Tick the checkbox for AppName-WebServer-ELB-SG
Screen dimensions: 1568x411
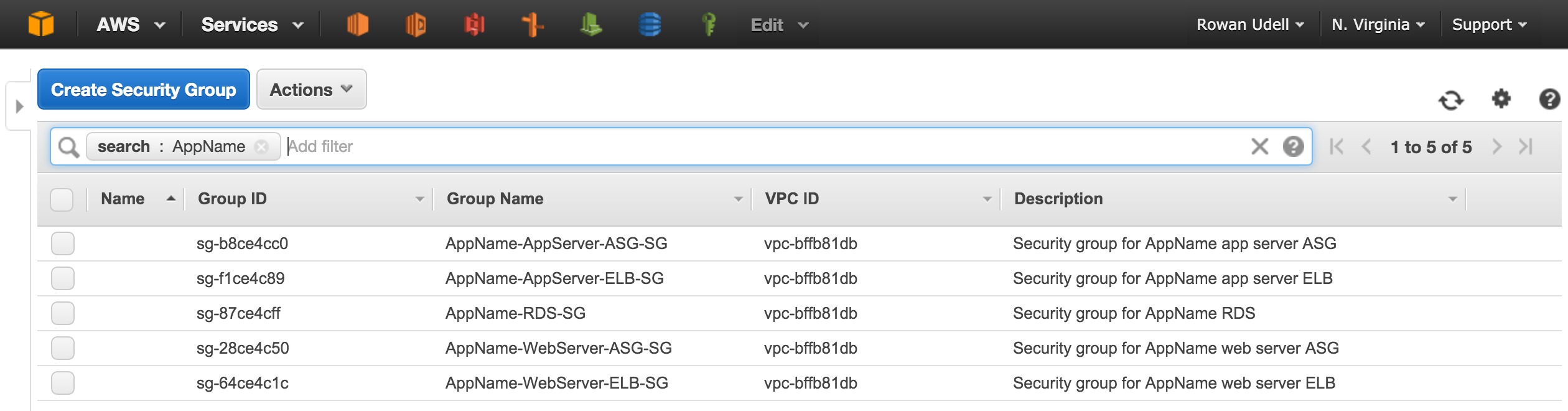point(62,383)
